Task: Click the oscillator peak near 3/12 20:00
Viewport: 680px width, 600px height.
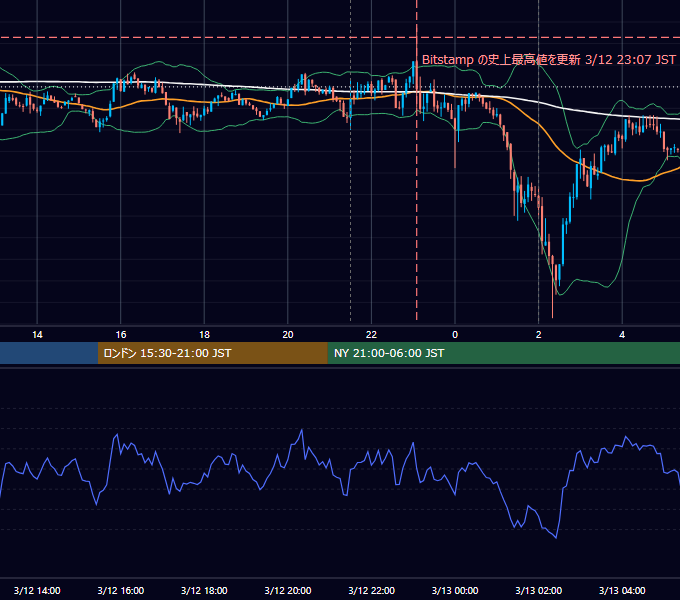Action: 302,430
